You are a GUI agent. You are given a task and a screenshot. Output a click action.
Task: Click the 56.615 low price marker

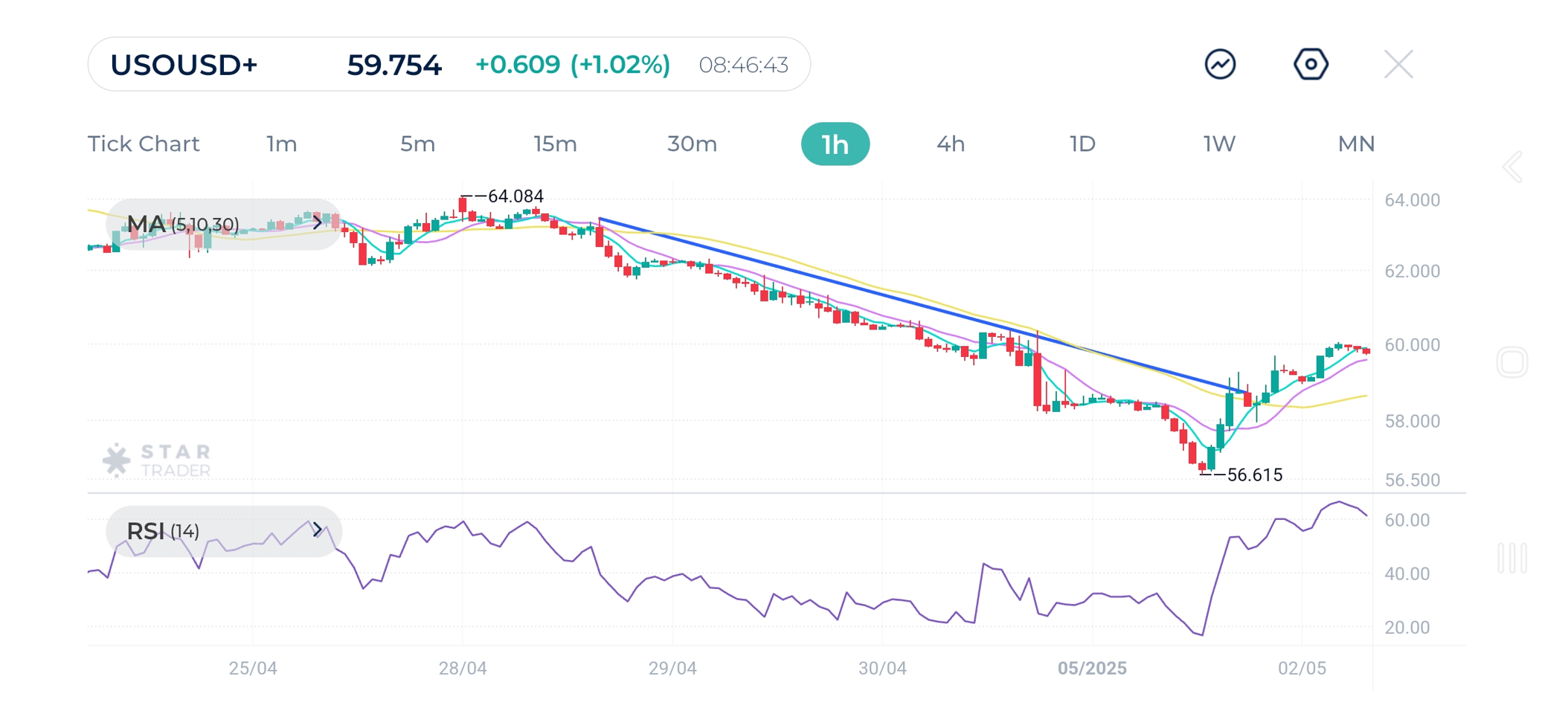pyautogui.click(x=1254, y=475)
